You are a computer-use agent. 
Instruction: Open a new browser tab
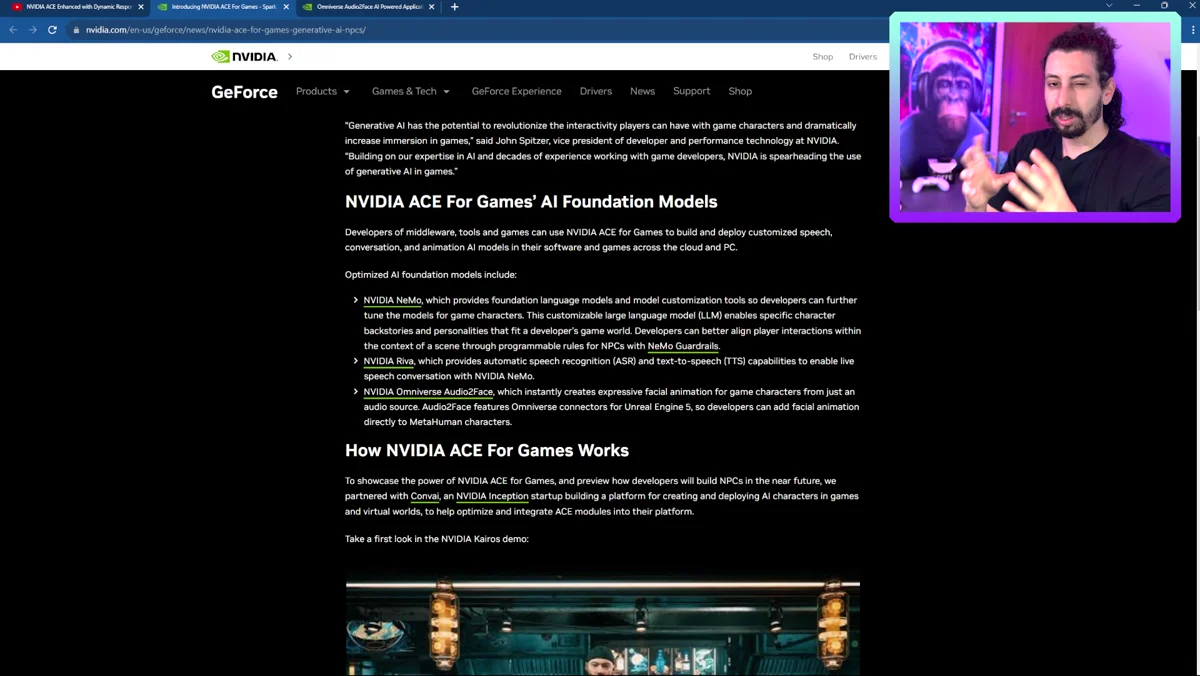pyautogui.click(x=454, y=7)
